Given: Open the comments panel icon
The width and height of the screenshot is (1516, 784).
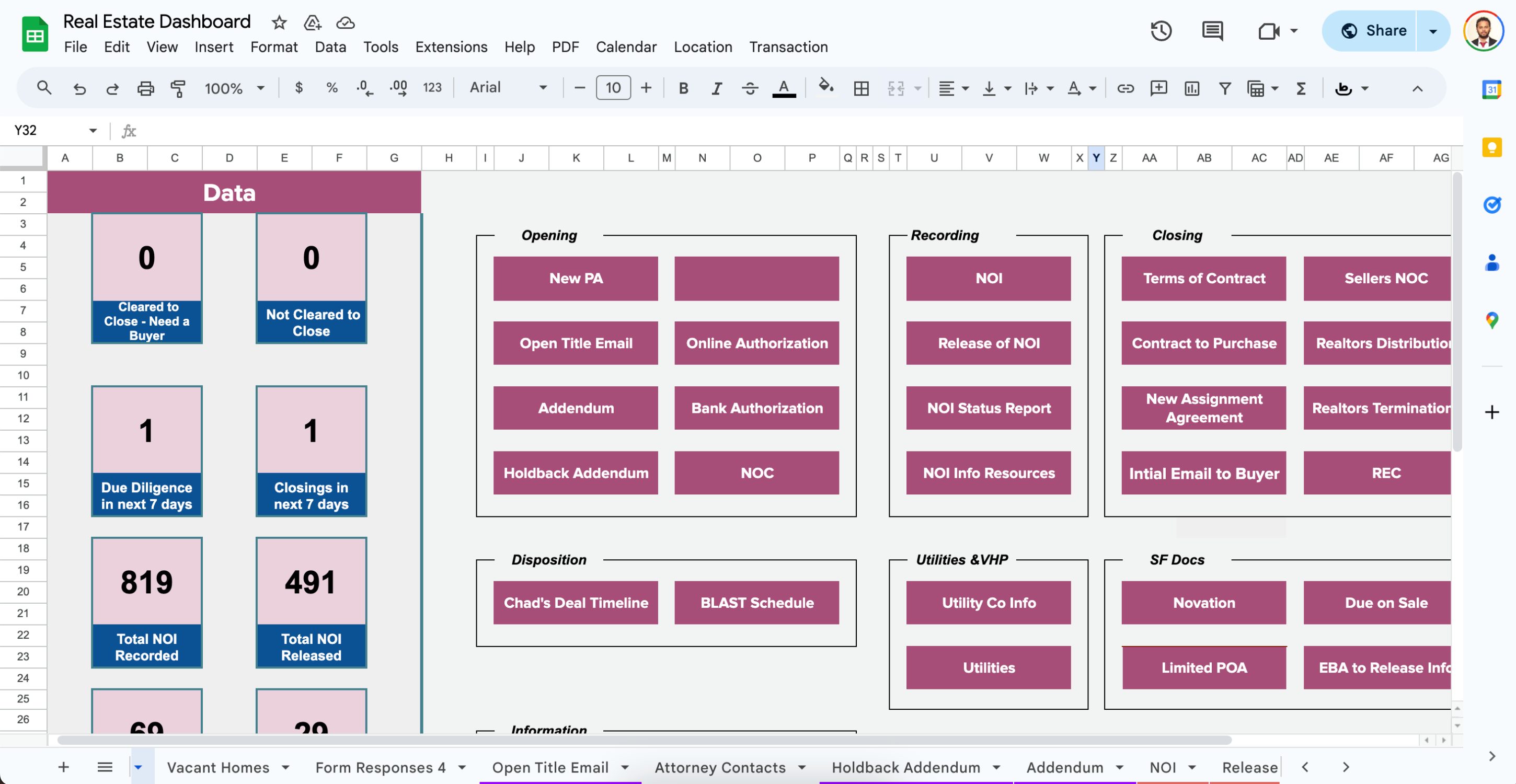Looking at the screenshot, I should [1212, 31].
